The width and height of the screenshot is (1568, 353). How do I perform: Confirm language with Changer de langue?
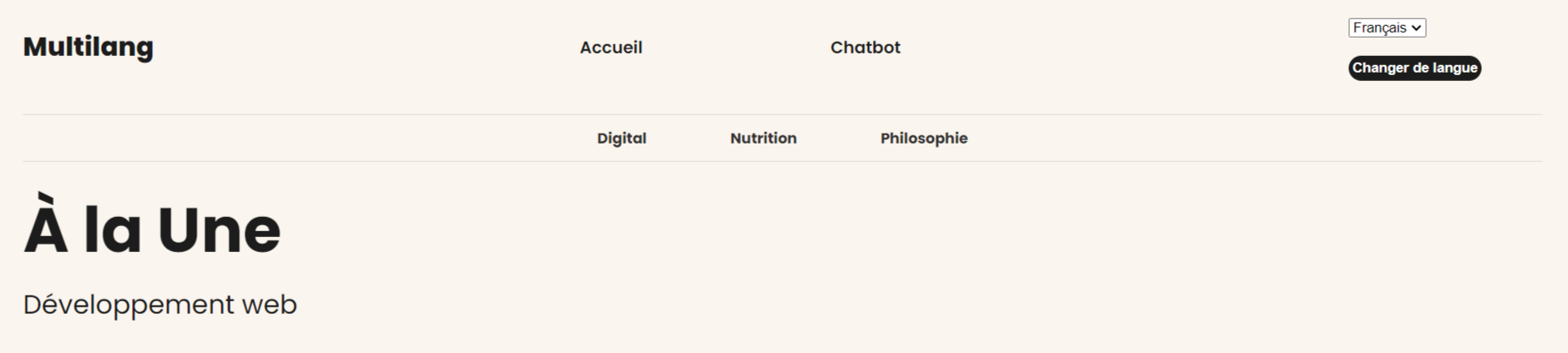(x=1413, y=68)
